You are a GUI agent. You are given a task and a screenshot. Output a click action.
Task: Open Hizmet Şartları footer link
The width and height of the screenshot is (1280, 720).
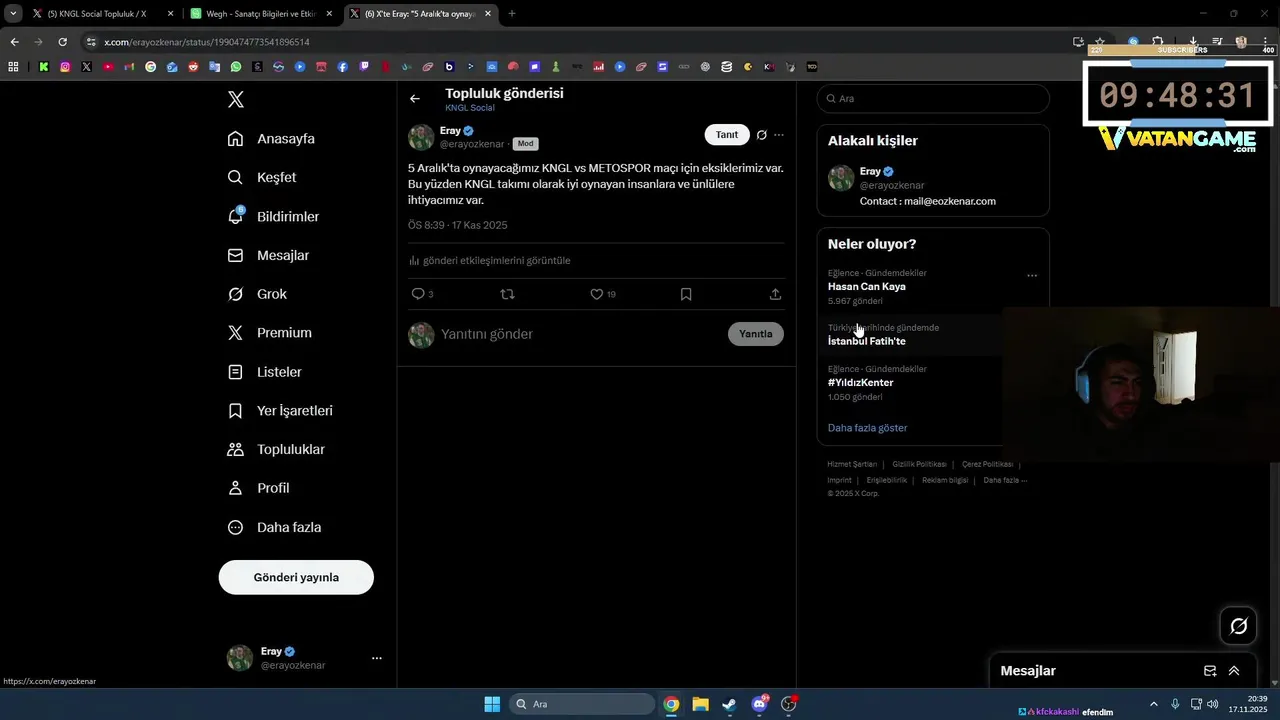pyautogui.click(x=852, y=464)
